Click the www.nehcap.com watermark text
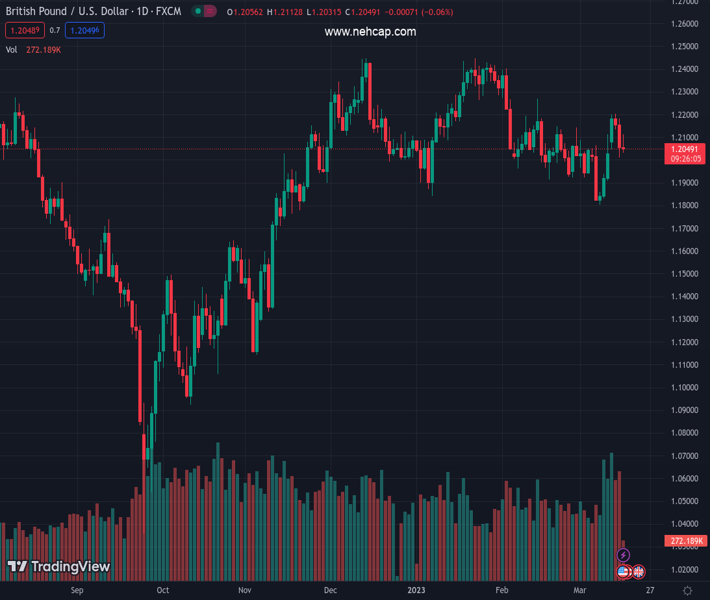The height and width of the screenshot is (600, 710). (370, 32)
